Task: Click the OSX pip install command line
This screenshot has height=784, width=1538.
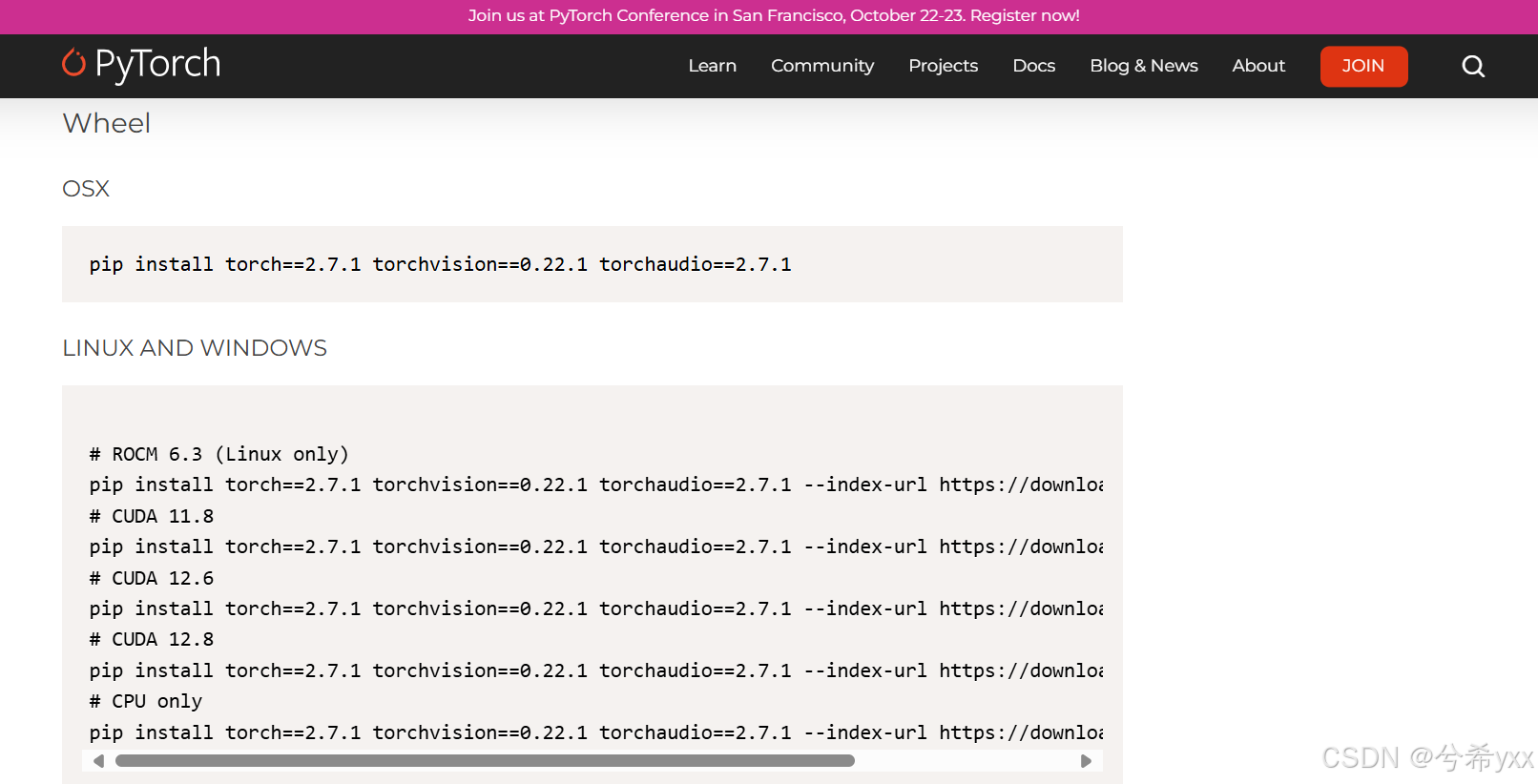Action: [x=440, y=264]
